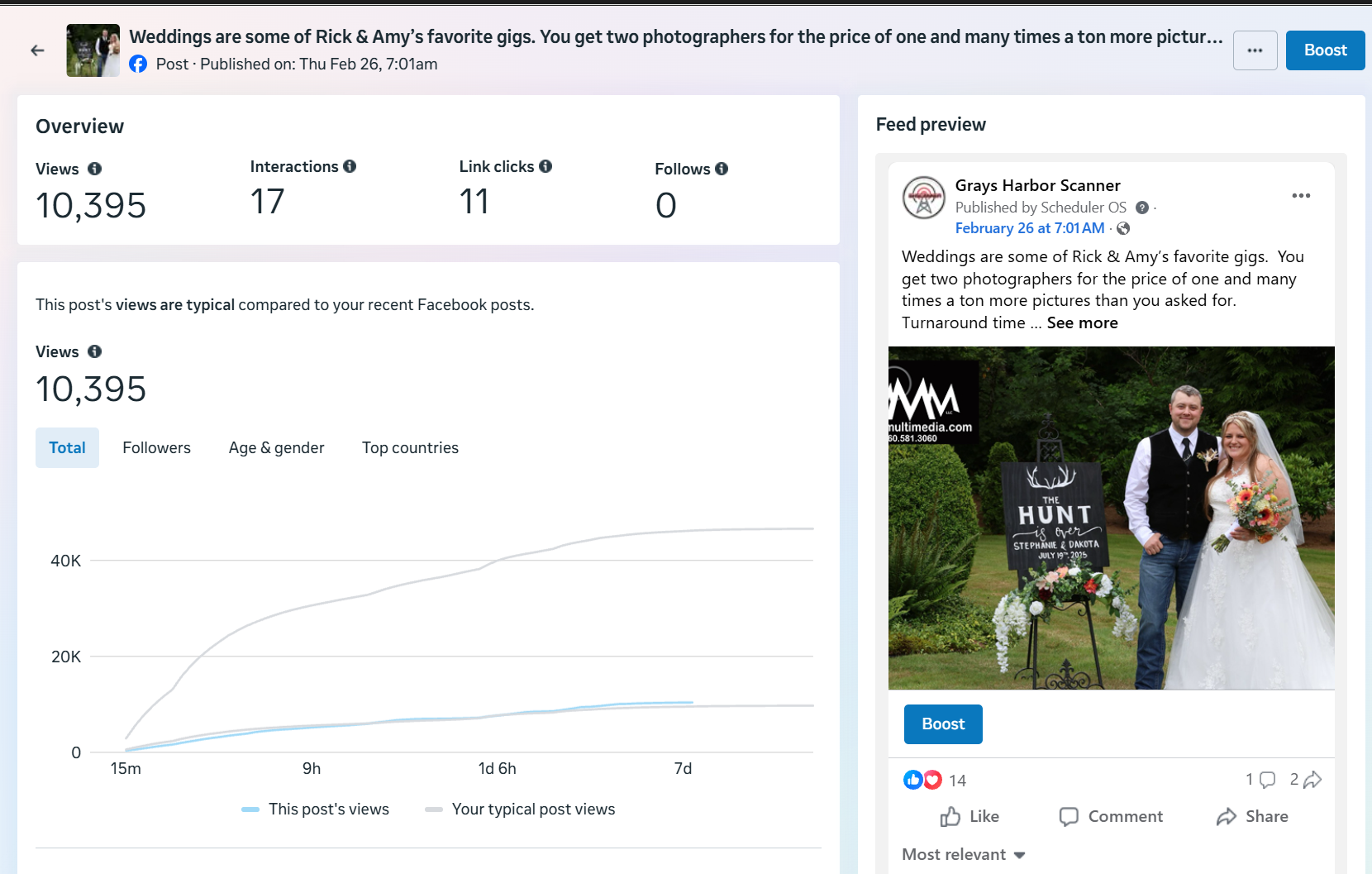1372x874 pixels.
Task: Click the Views info icon in Overview
Action: click(x=95, y=169)
